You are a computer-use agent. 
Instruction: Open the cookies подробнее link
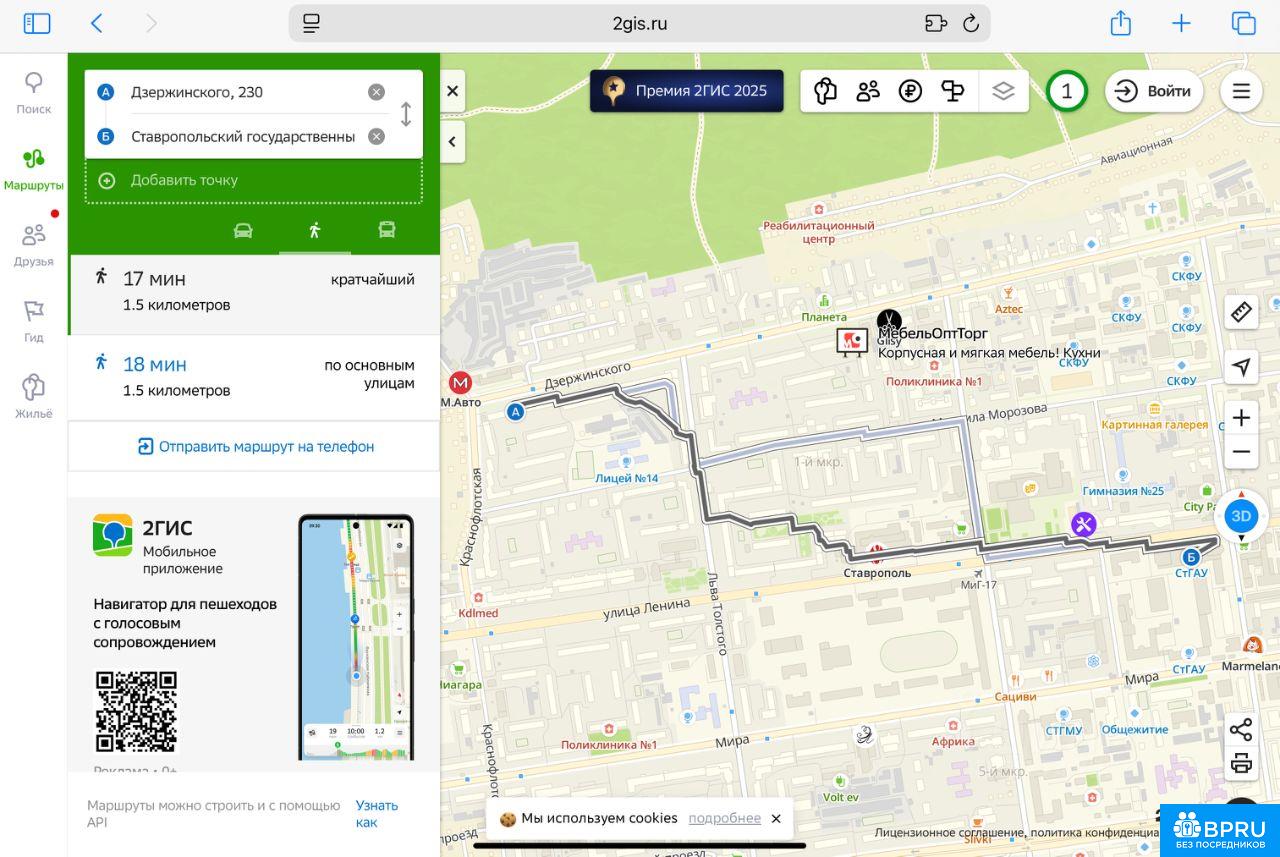pos(724,818)
